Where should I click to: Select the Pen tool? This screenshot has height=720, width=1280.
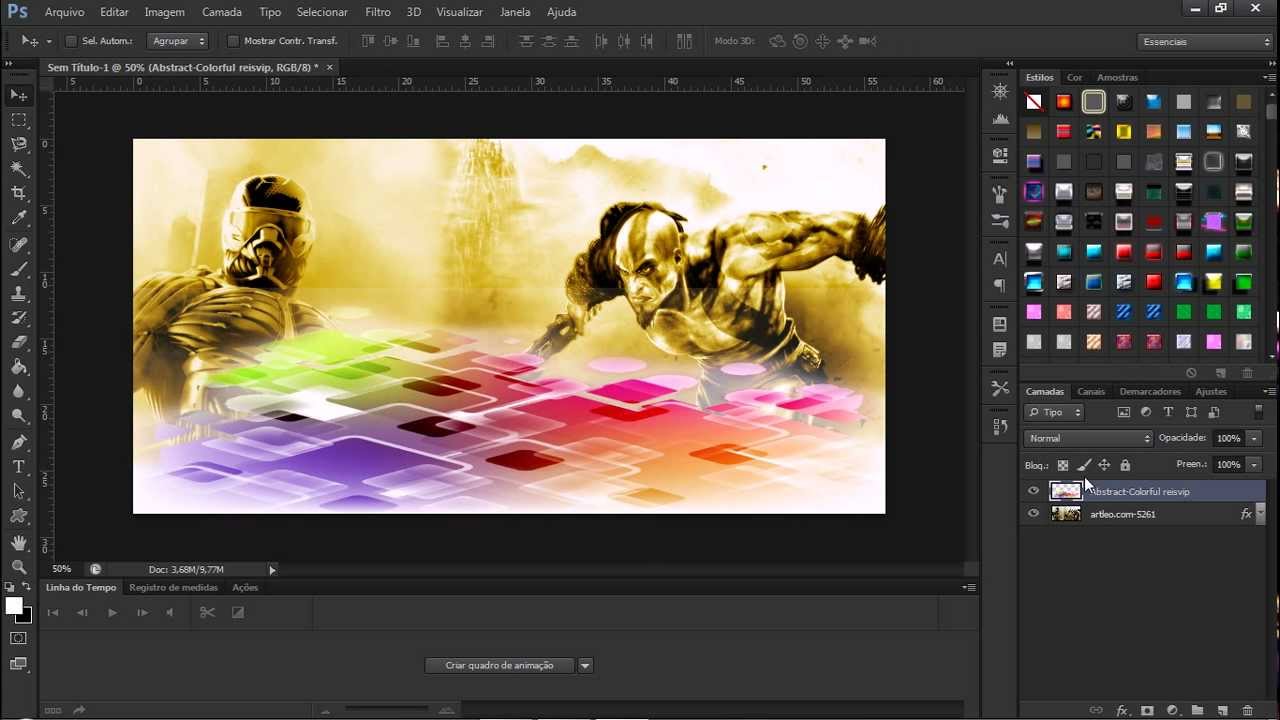[19, 442]
